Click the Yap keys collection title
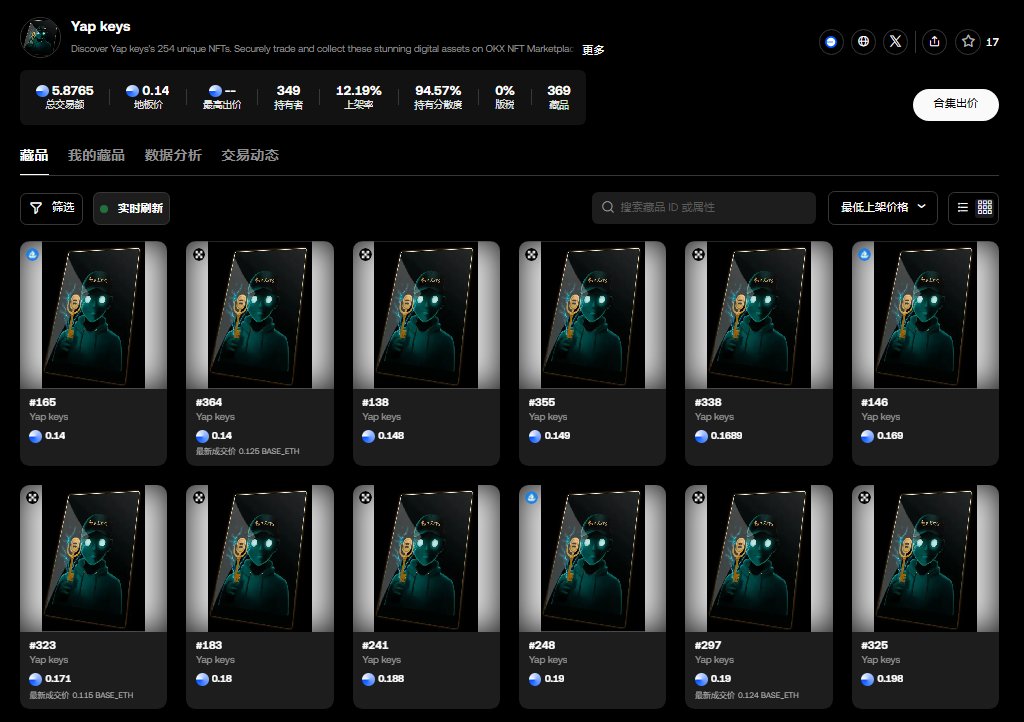This screenshot has height=722, width=1024. (101, 27)
